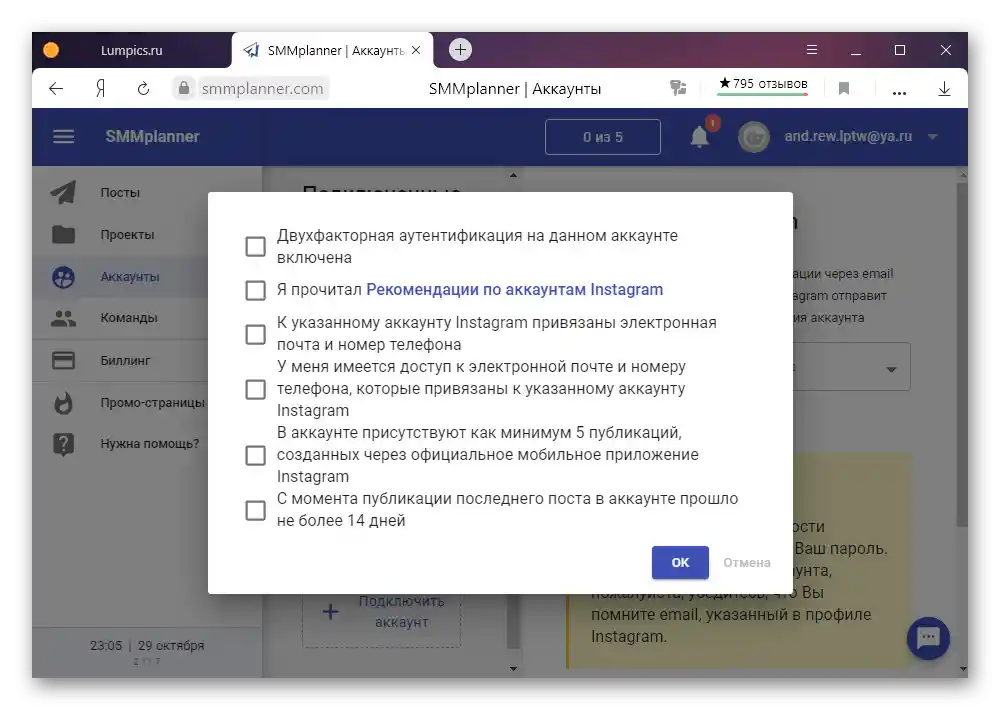Click accounts list scroll-up arrow
Image resolution: width=1000 pixels, height=710 pixels.
[513, 175]
